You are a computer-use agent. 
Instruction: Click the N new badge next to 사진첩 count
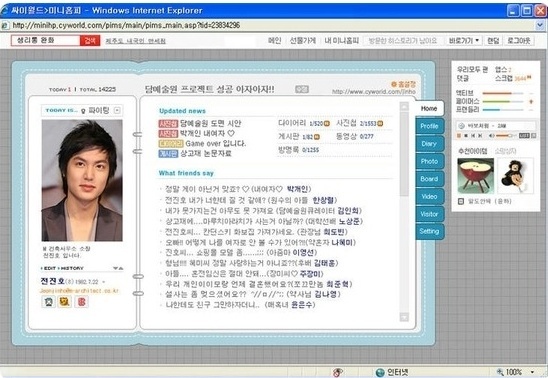click(380, 124)
